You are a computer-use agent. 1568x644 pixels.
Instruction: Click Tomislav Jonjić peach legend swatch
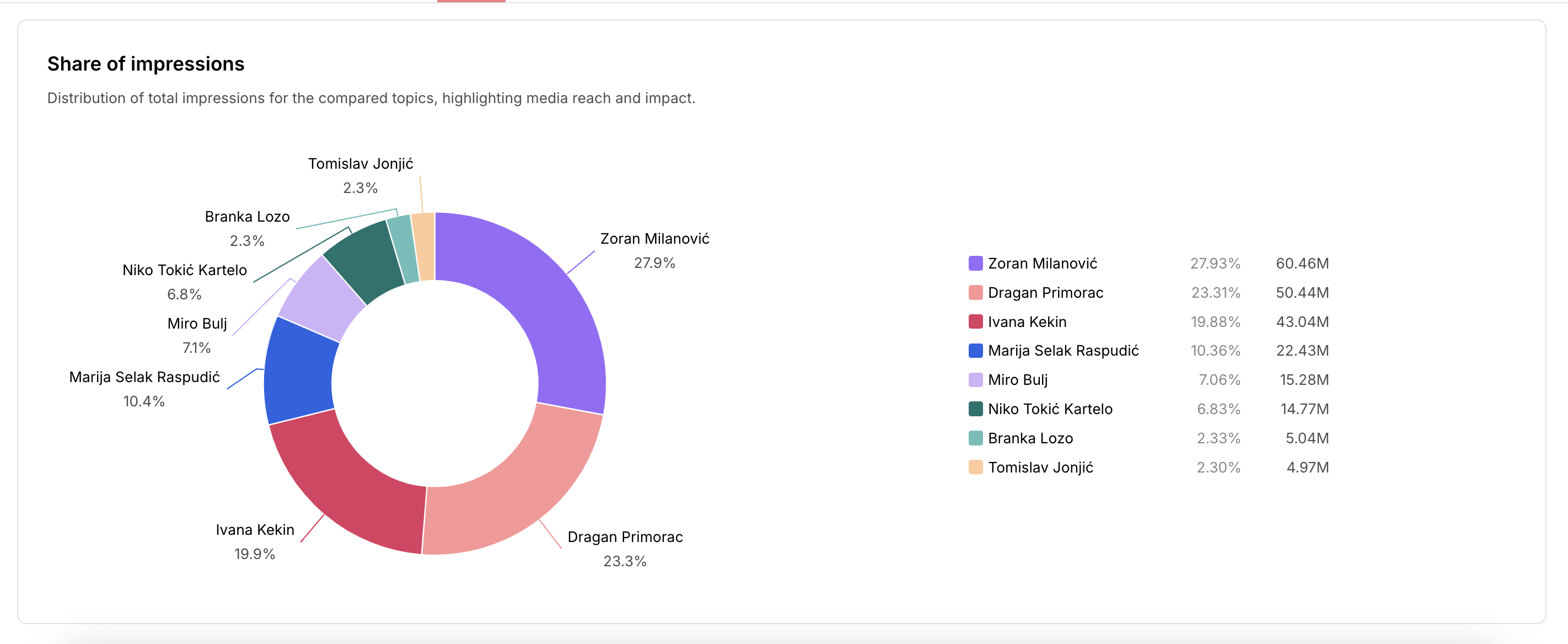coord(975,468)
